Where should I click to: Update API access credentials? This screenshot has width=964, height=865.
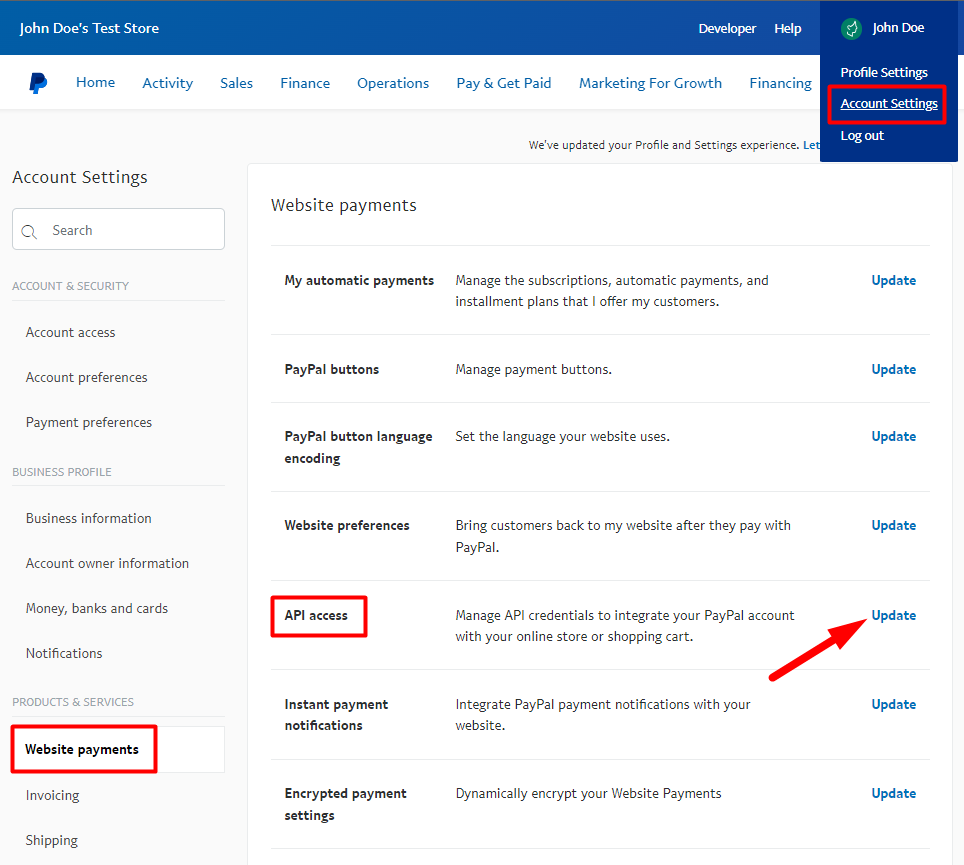point(893,615)
